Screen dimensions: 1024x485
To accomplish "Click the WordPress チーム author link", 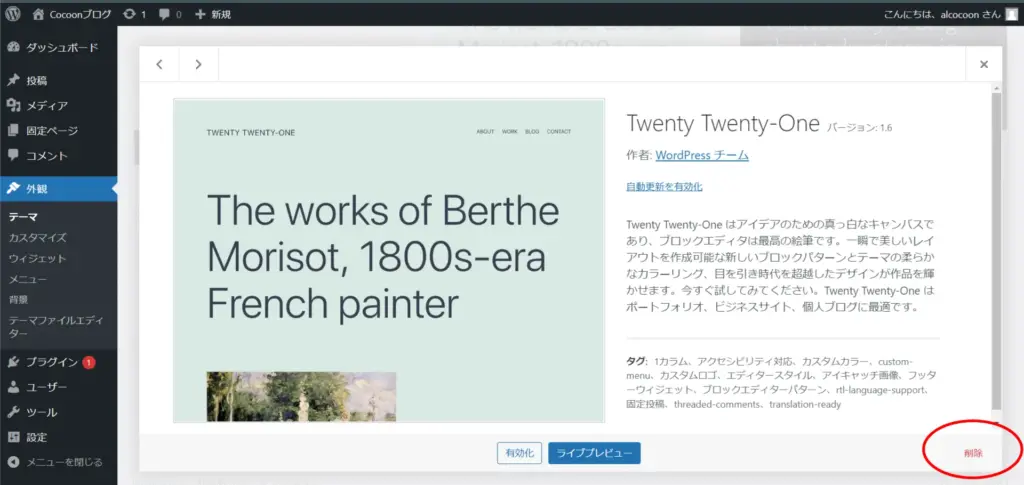I will tap(702, 155).
